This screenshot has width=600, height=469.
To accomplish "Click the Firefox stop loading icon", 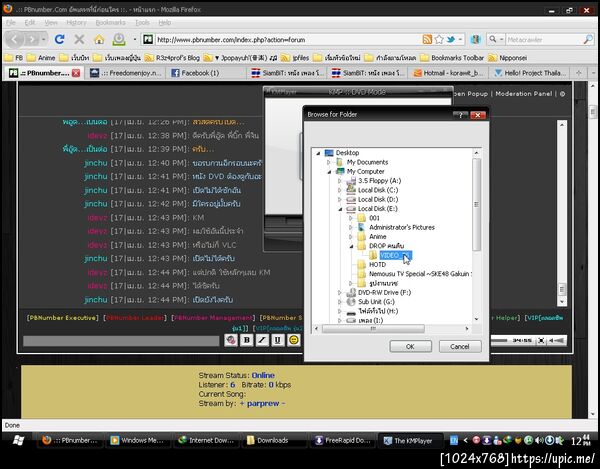I will click(x=79, y=39).
